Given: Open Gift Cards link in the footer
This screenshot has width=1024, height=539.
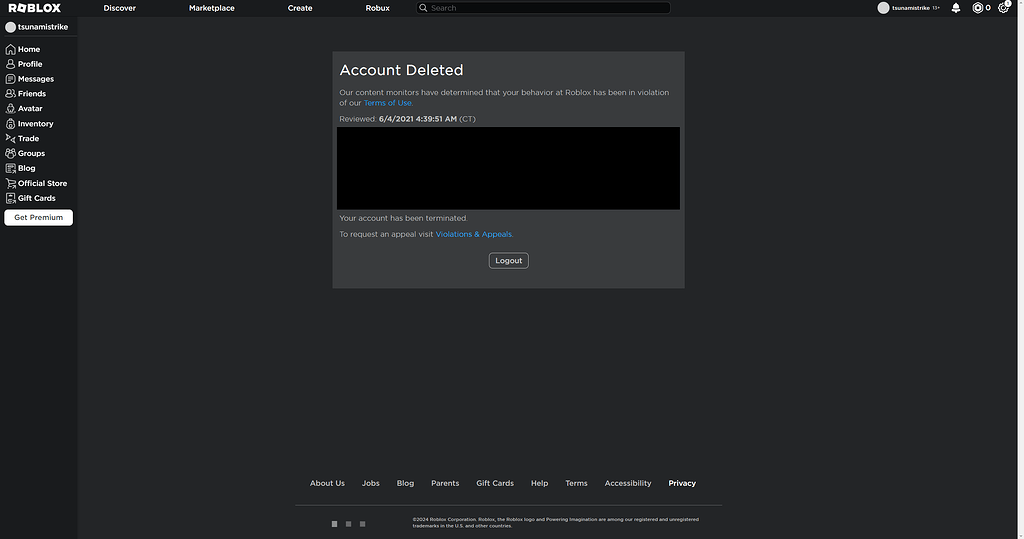Looking at the screenshot, I should (495, 483).
